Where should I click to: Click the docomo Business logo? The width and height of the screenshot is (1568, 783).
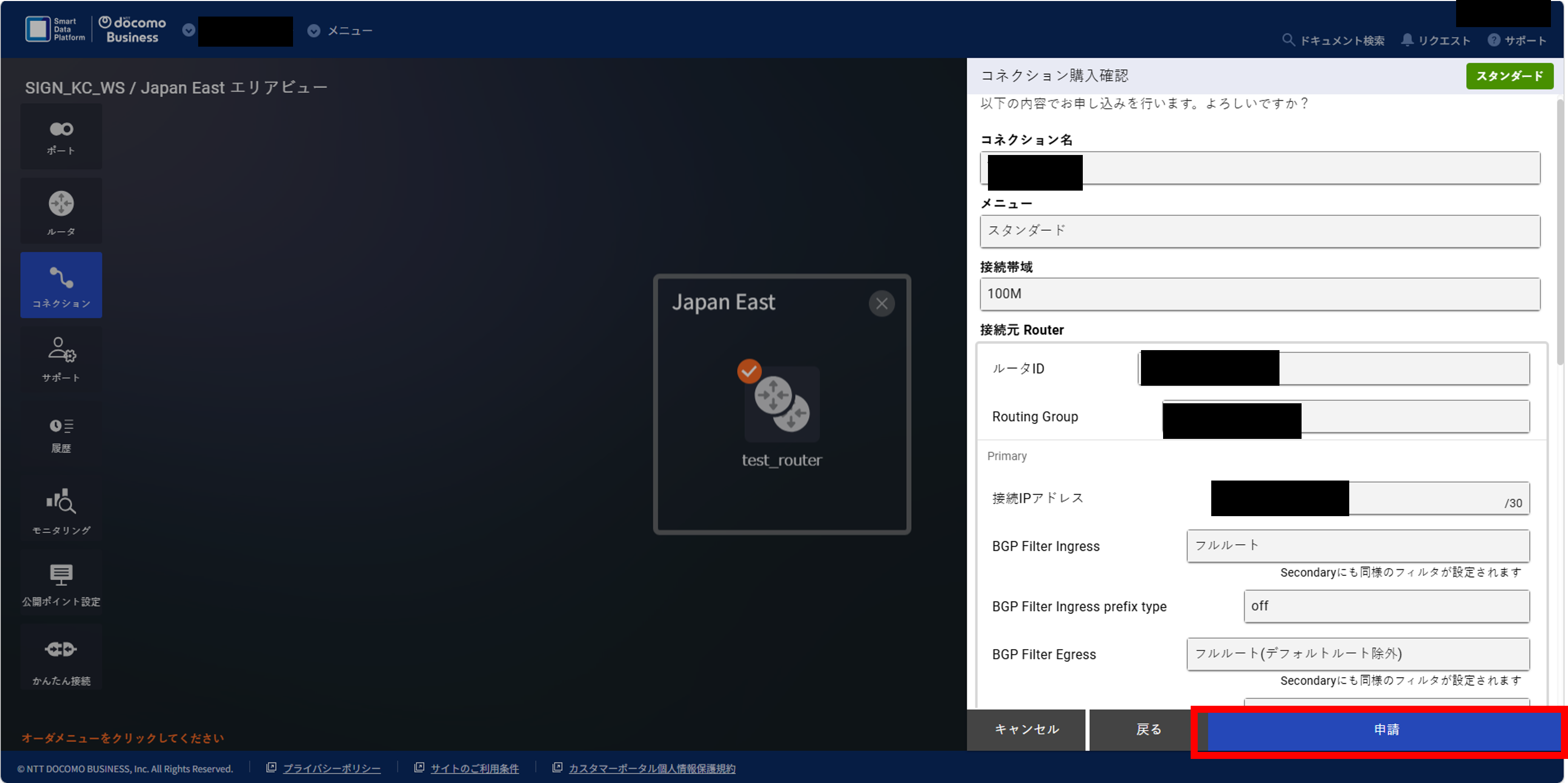[132, 29]
